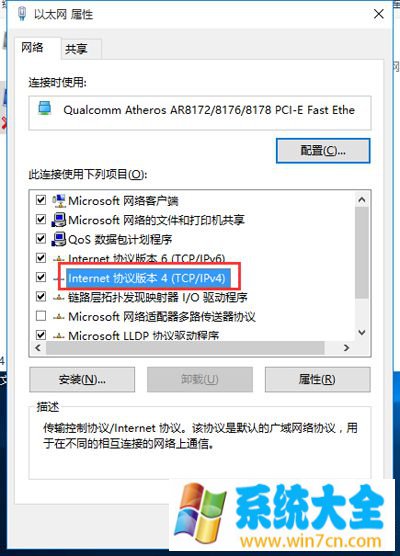Click the list scroll down arrow
400x556 pixels.
362,333
